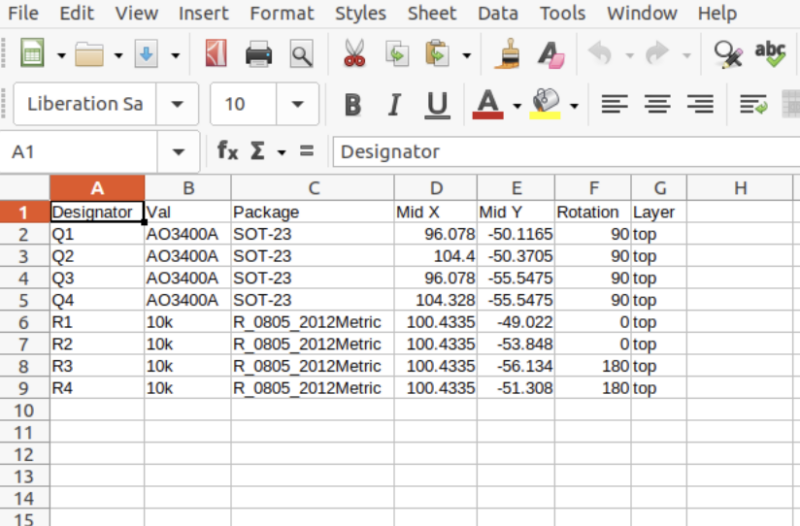The image size is (800, 526).
Task: Apply the red font color swatch
Action: click(487, 104)
